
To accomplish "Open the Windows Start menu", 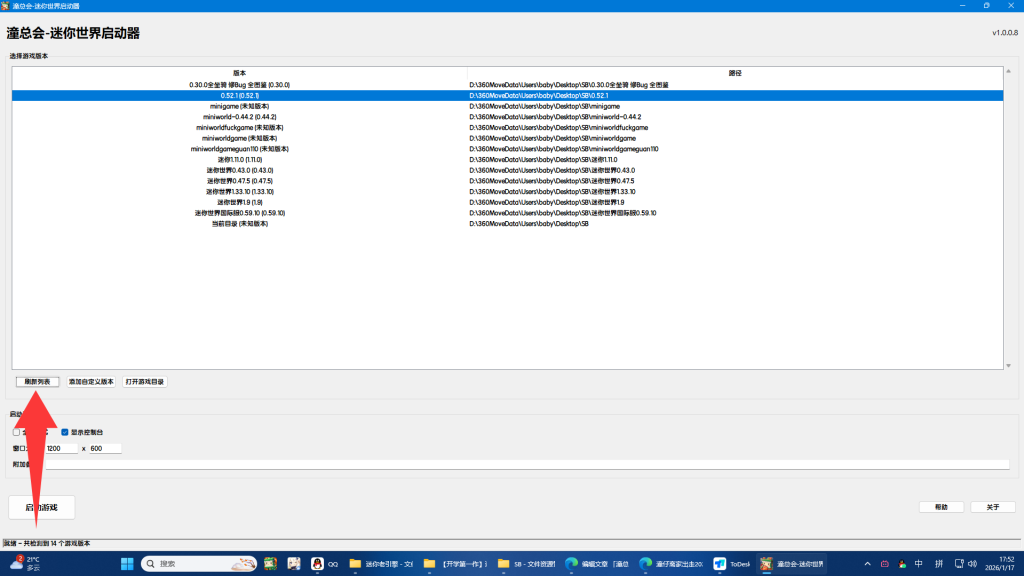I will pos(128,564).
